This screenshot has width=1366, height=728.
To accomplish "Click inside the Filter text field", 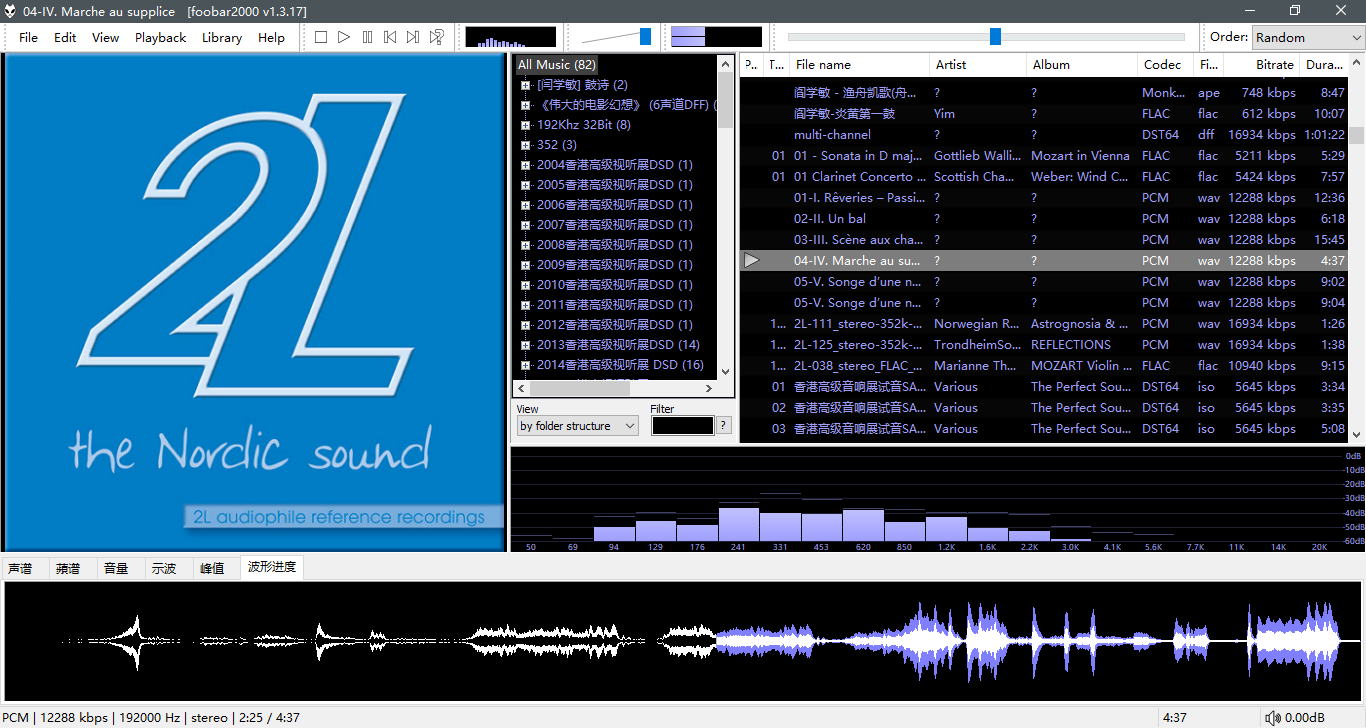I will click(682, 426).
